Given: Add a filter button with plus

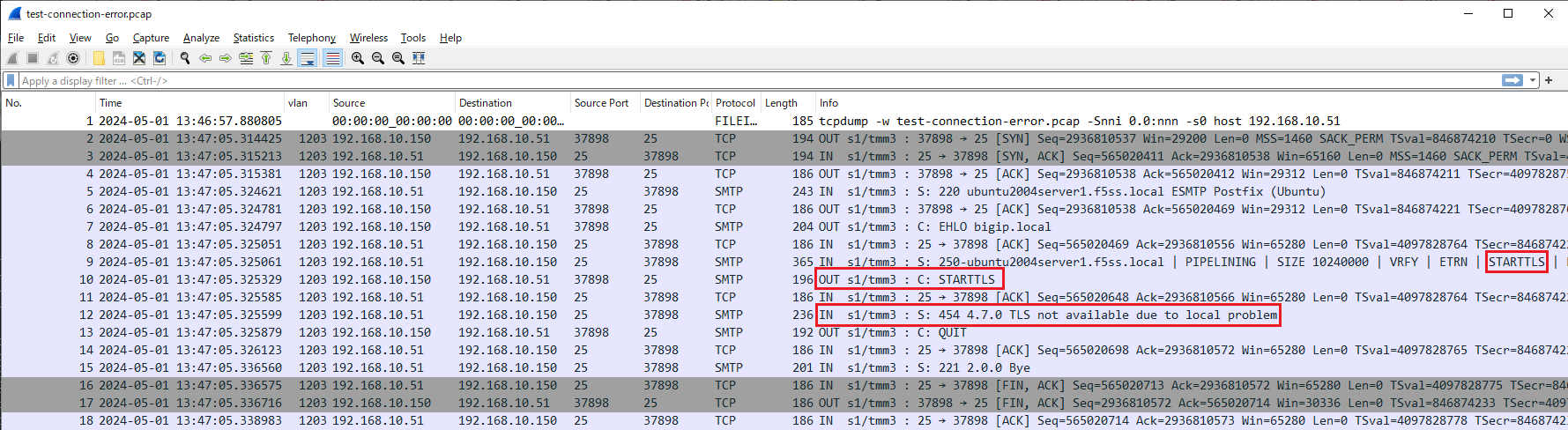Looking at the screenshot, I should pyautogui.click(x=1549, y=80).
